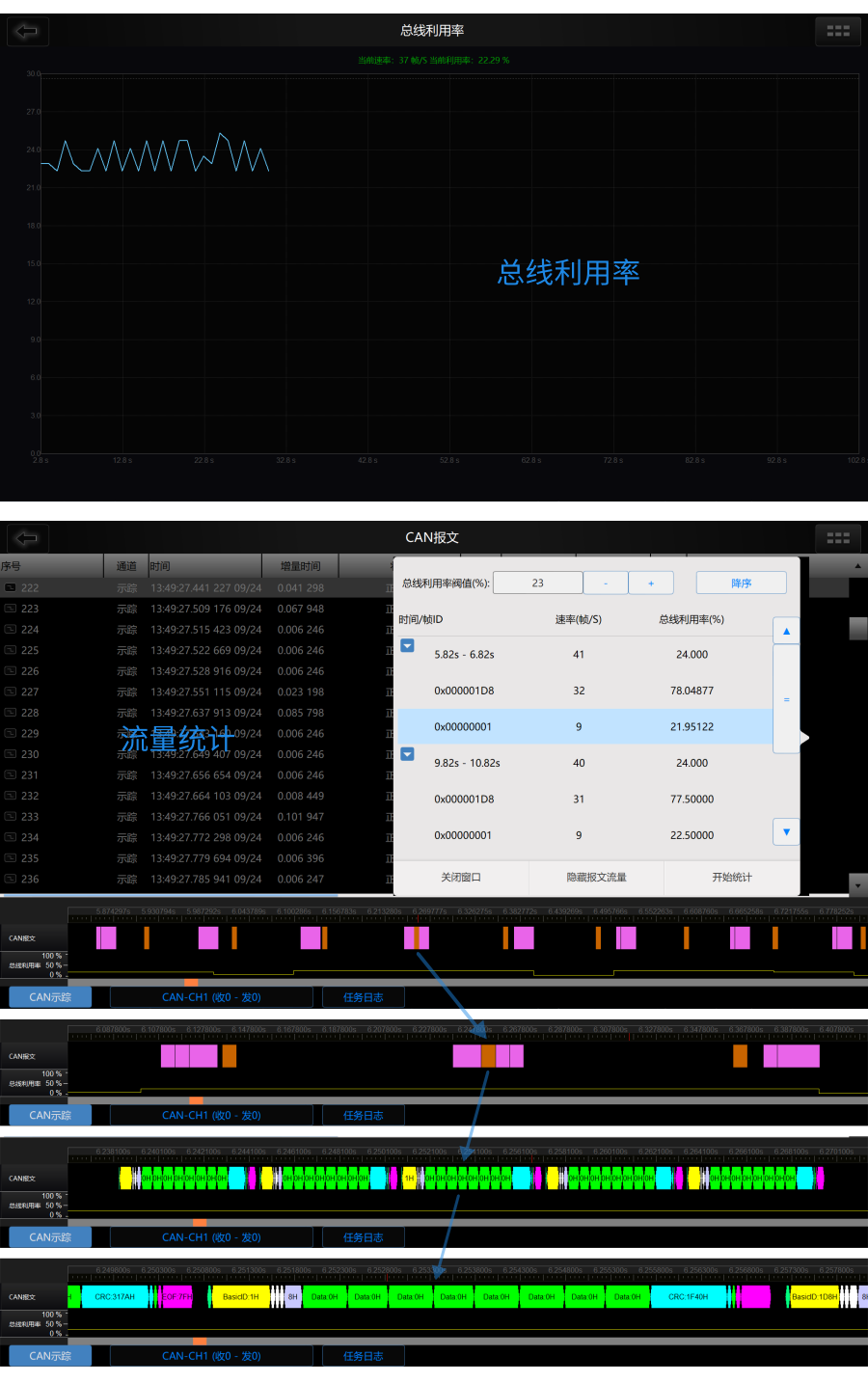The height and width of the screenshot is (1383, 868).
Task: Select highlighted 0x00000001 row with 21.95122
Action: coord(583,726)
